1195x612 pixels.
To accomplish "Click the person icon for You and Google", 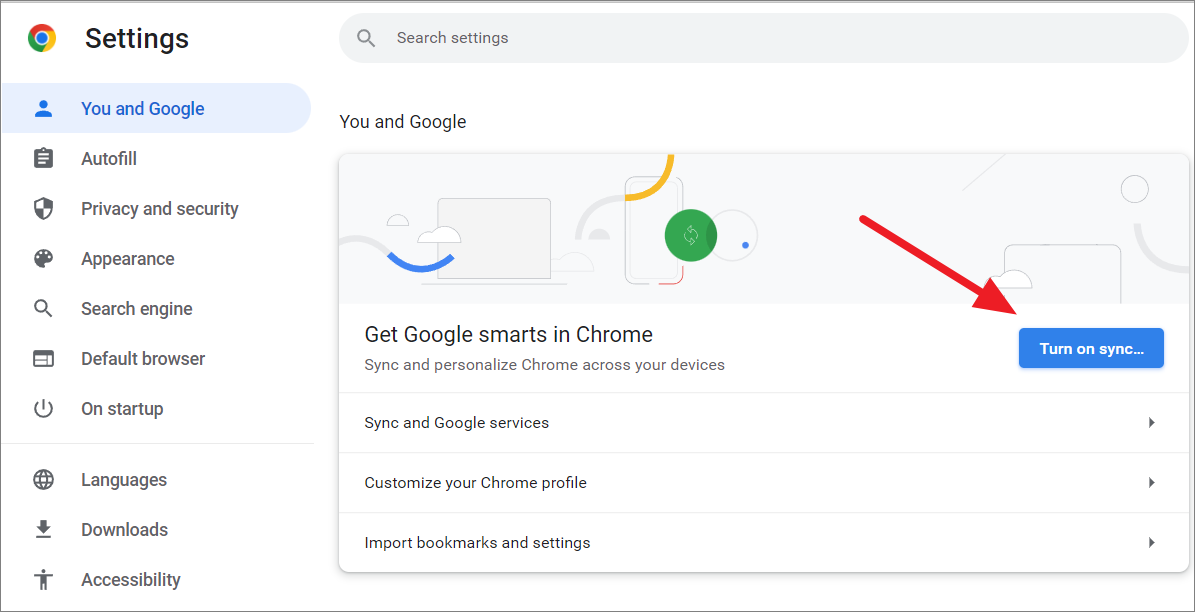I will point(43,108).
